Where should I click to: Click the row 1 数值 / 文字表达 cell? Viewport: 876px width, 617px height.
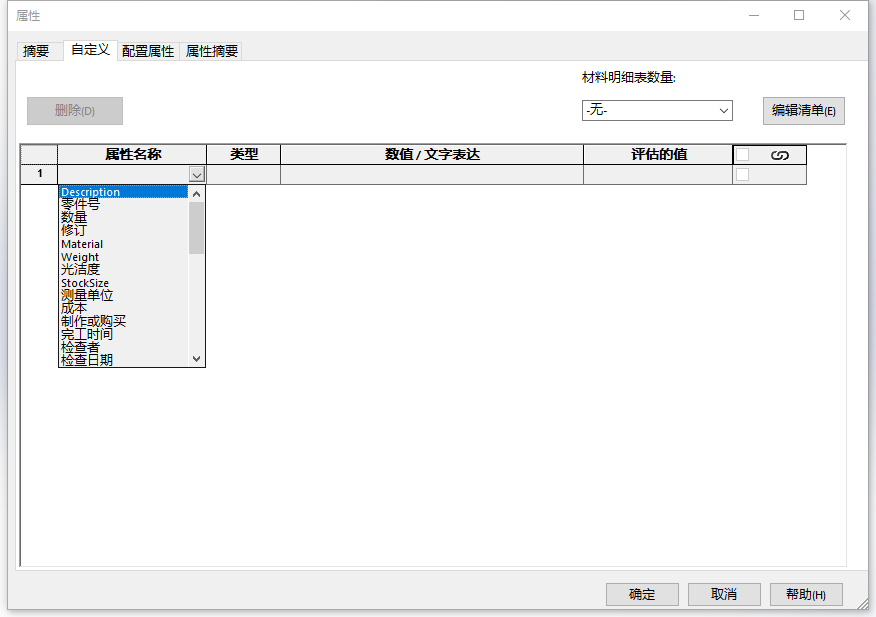tap(432, 174)
